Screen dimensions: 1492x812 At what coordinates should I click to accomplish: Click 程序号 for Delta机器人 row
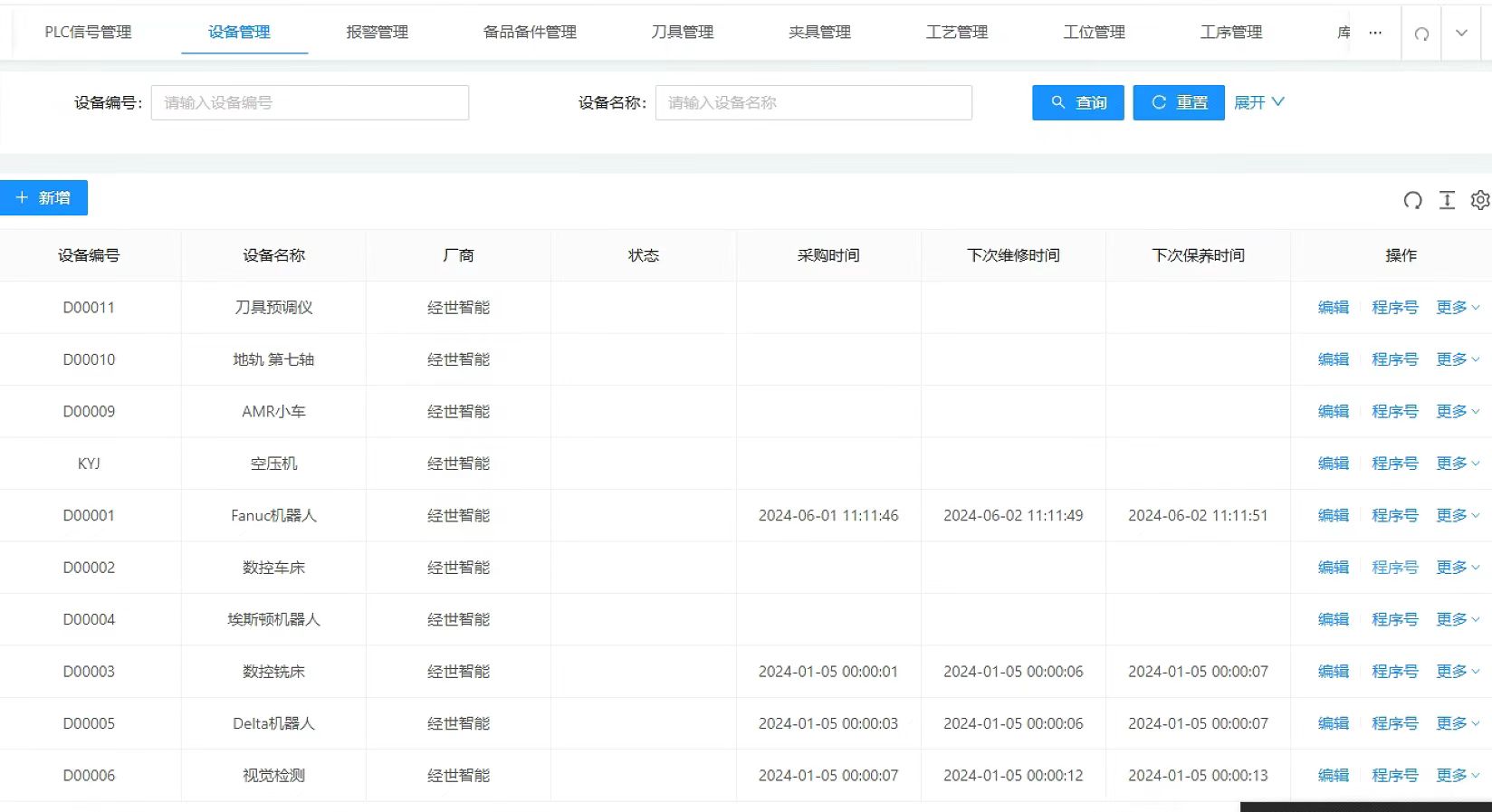pyautogui.click(x=1395, y=723)
